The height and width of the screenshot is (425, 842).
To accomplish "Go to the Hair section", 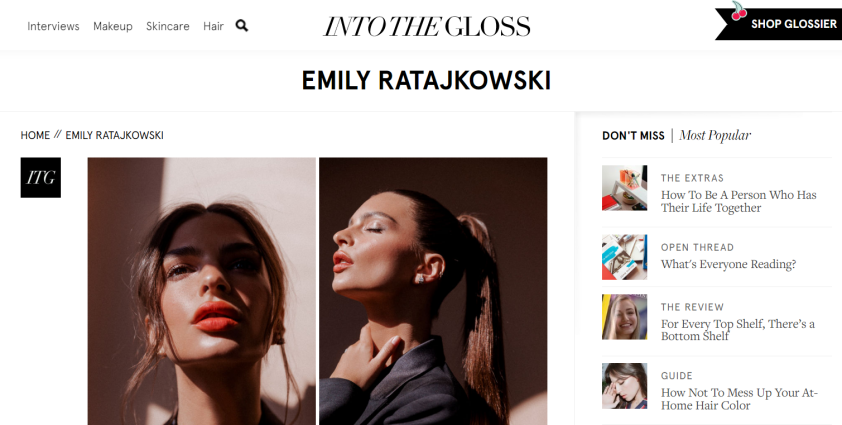I will [x=213, y=26].
